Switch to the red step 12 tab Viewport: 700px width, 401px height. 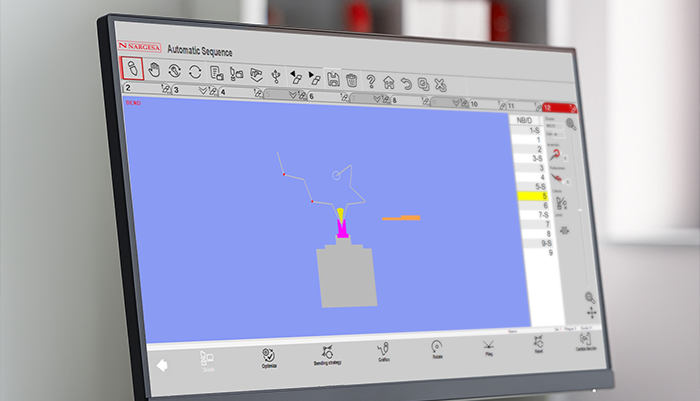pyautogui.click(x=555, y=108)
